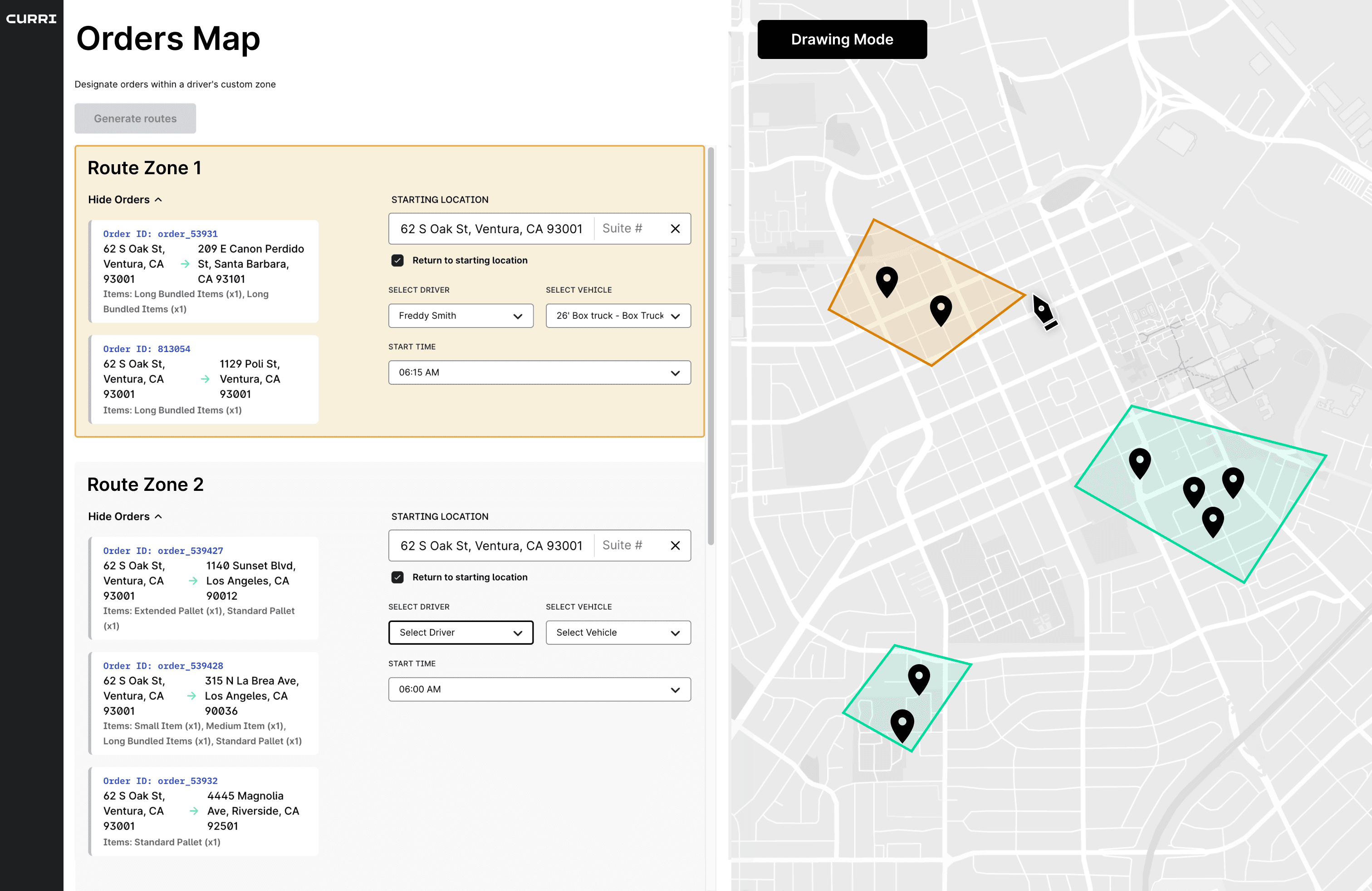Screen dimensions: 1372x891
Task: Clear the Route Zone 2 starting location
Action: (x=675, y=545)
